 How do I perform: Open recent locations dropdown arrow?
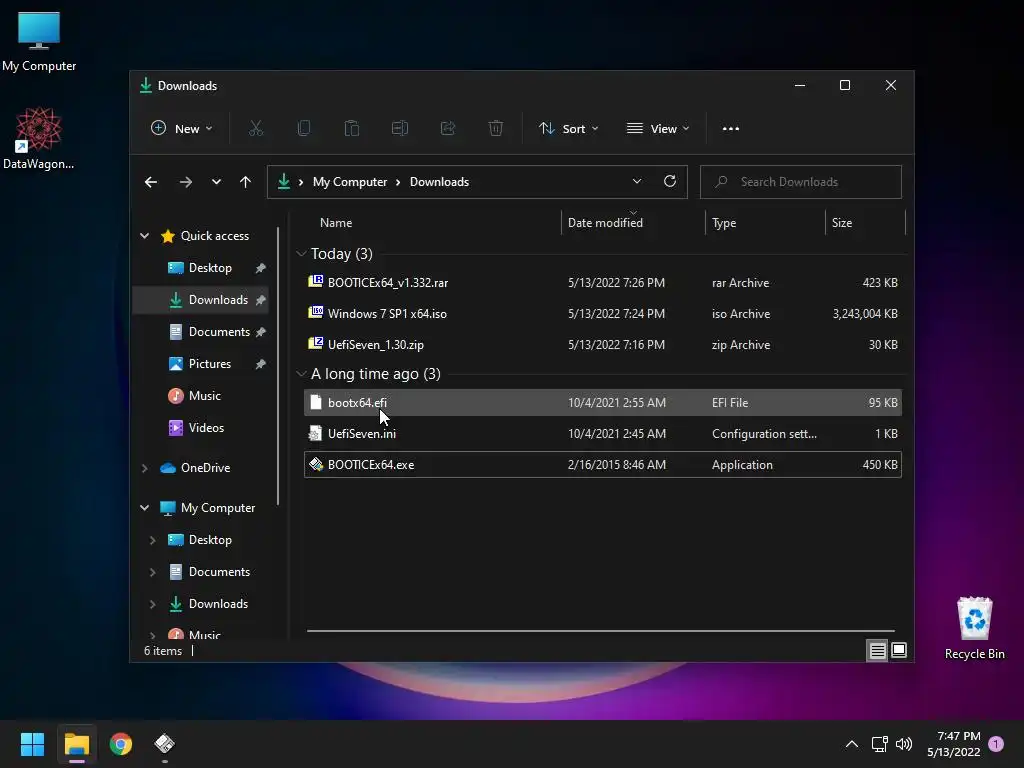(216, 182)
